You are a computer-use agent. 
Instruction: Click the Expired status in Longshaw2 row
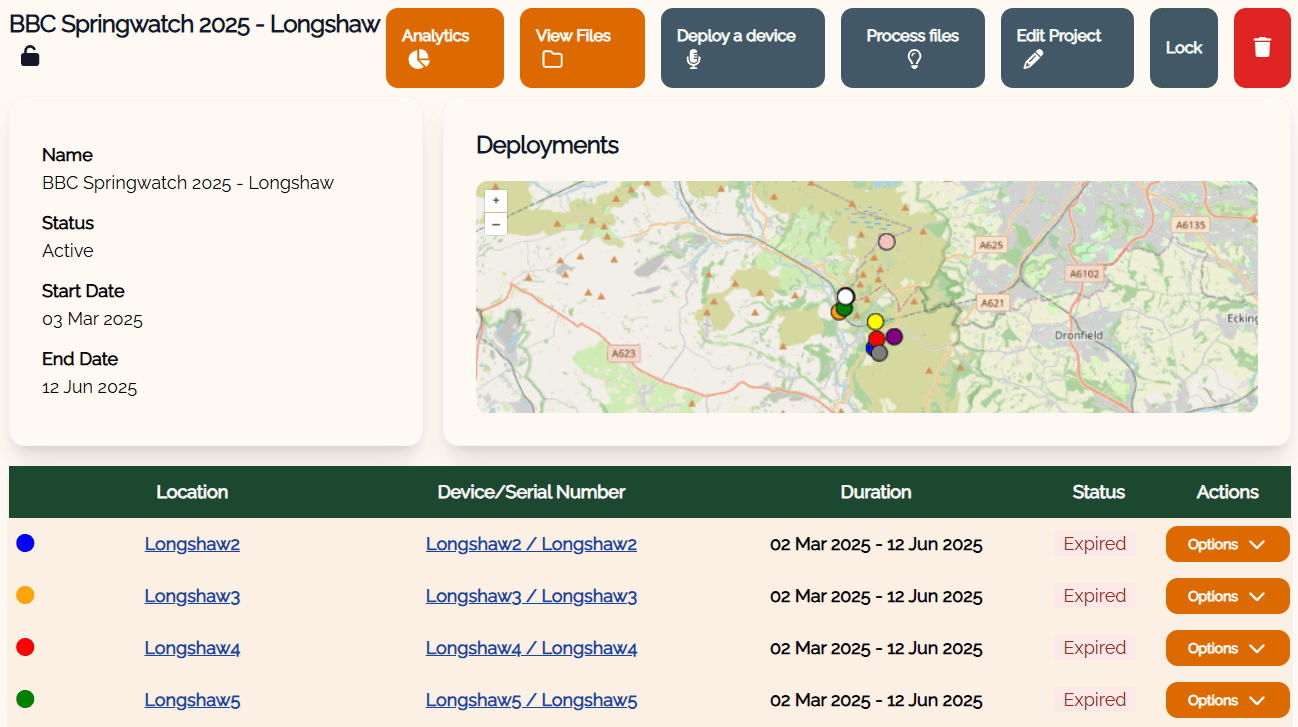point(1095,544)
